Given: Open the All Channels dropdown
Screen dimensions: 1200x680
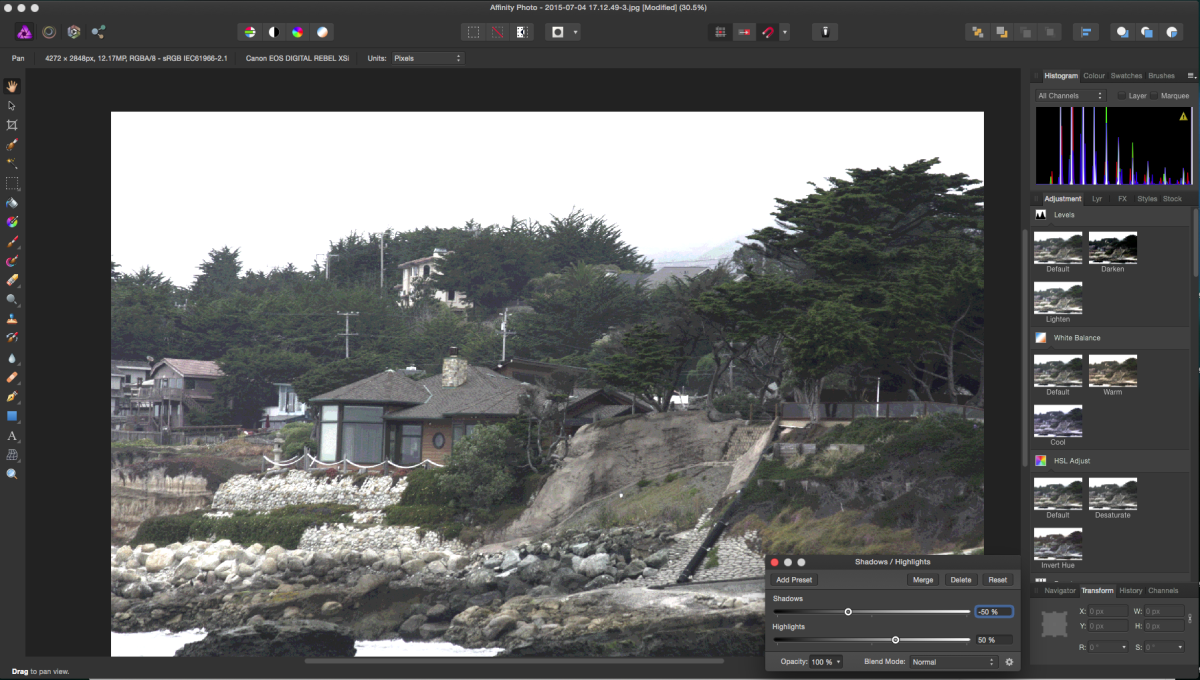Looking at the screenshot, I should point(1070,96).
